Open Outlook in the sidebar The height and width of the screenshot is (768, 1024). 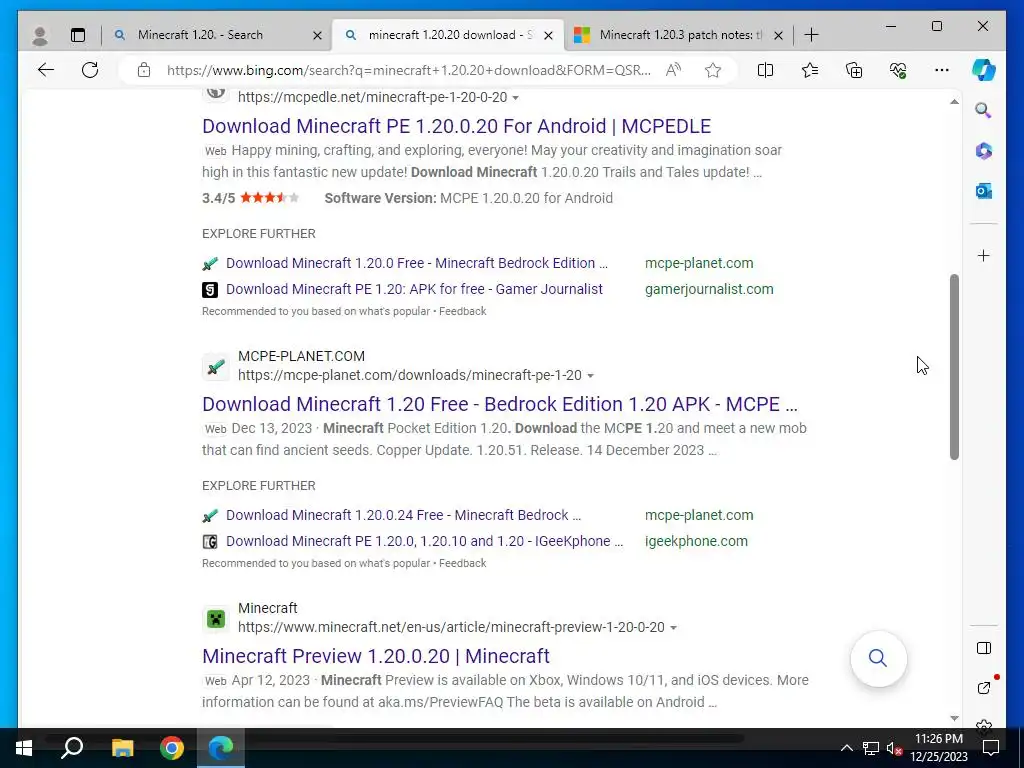[x=984, y=191]
